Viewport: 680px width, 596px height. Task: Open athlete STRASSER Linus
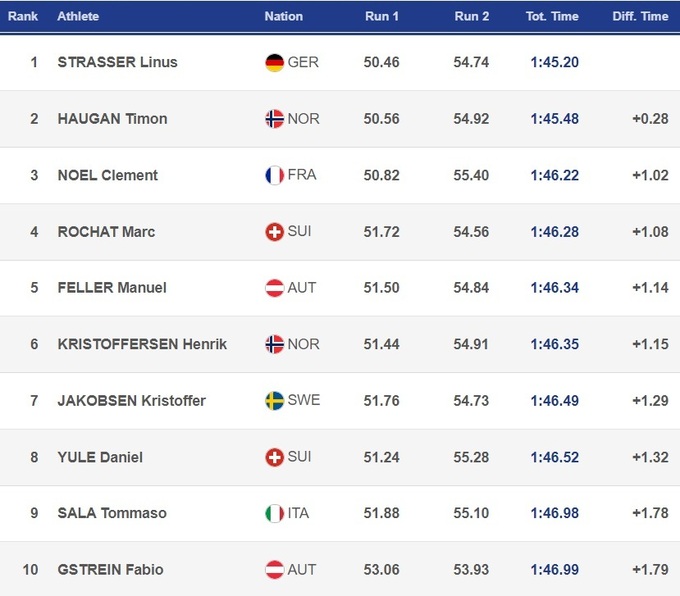117,62
